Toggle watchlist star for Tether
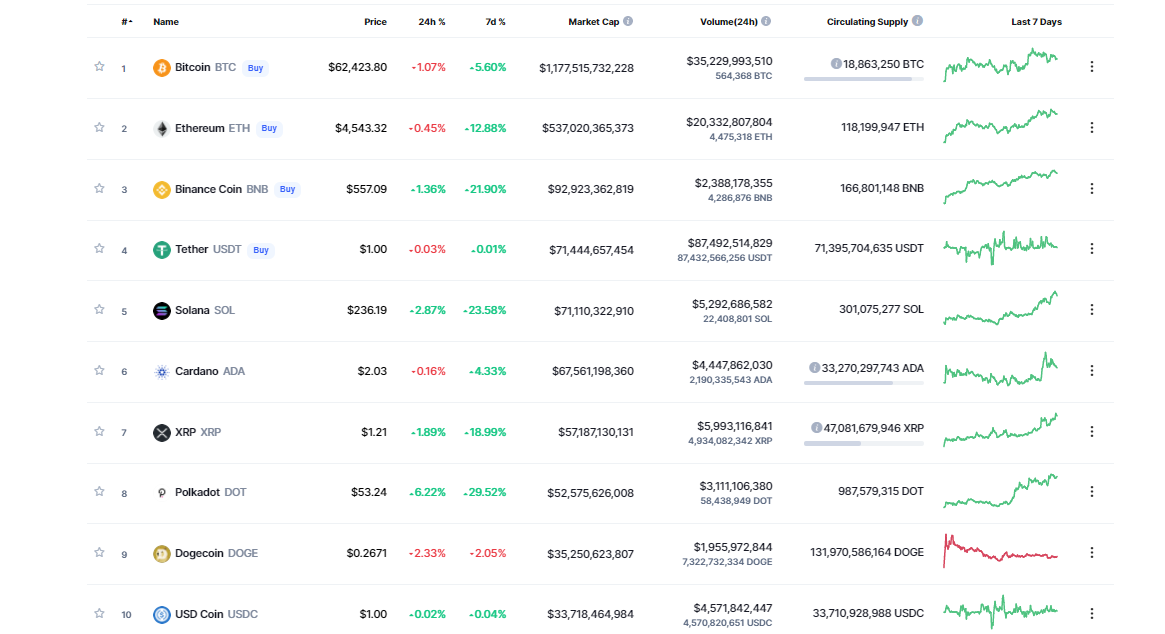The width and height of the screenshot is (1165, 634). tap(99, 248)
